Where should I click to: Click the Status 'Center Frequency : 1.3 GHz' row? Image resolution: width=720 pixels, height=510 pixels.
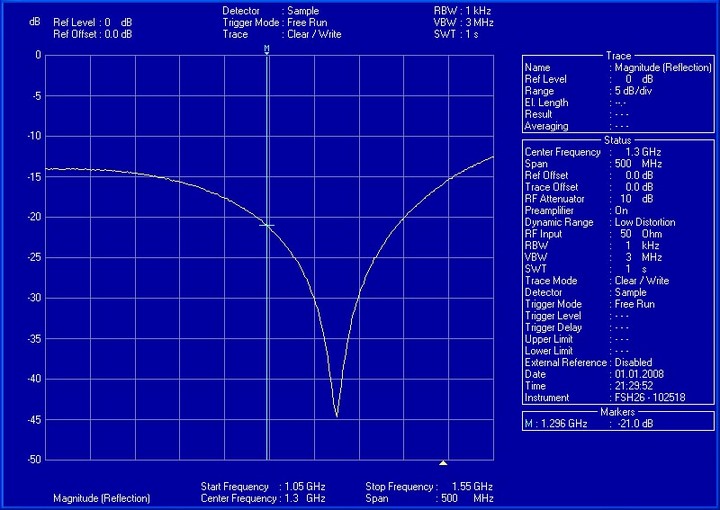[593, 152]
